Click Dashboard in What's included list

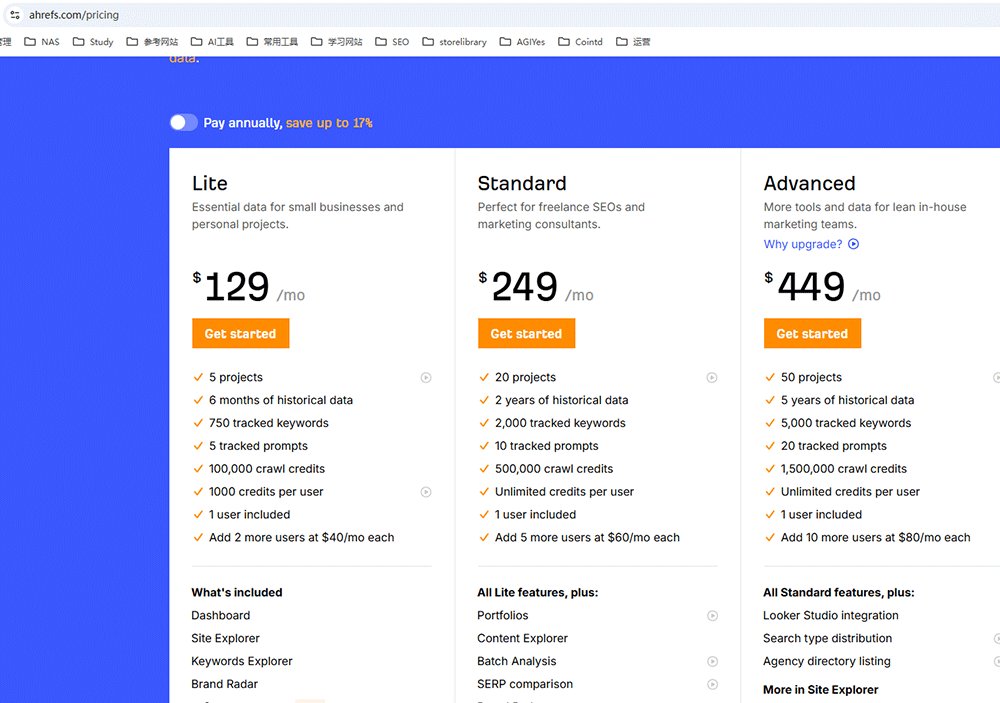(x=221, y=616)
